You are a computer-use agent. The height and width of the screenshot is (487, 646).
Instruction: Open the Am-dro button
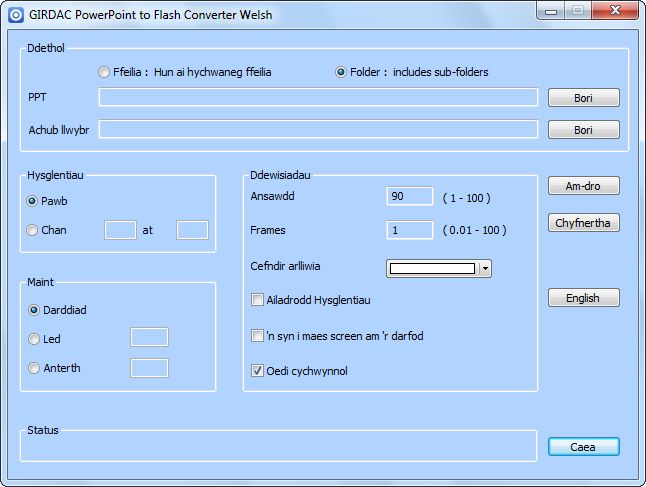(584, 186)
